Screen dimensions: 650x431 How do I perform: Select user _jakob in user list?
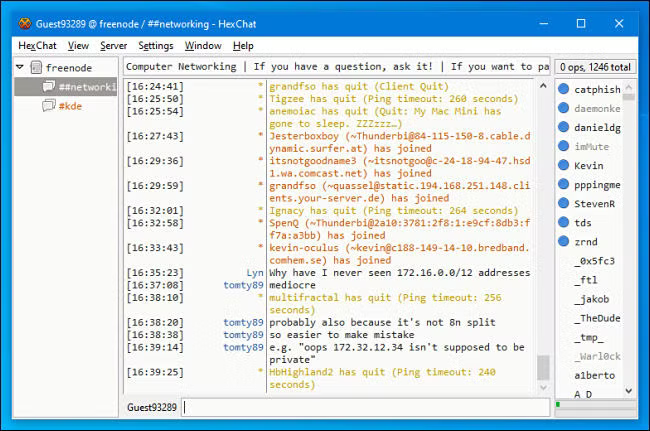pyautogui.click(x=592, y=299)
